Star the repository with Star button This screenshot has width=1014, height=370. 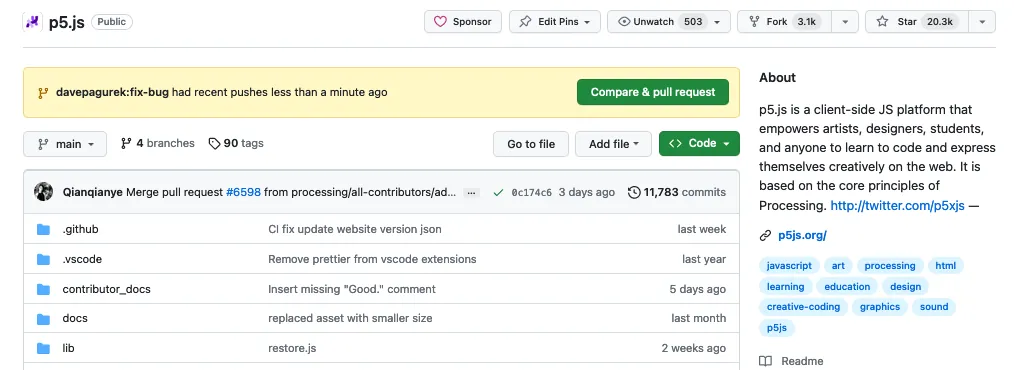pos(916,21)
